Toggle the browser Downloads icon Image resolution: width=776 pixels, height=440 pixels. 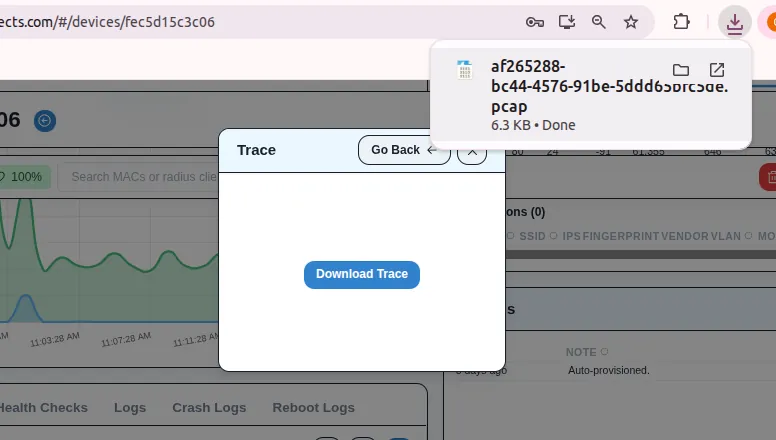coord(734,22)
